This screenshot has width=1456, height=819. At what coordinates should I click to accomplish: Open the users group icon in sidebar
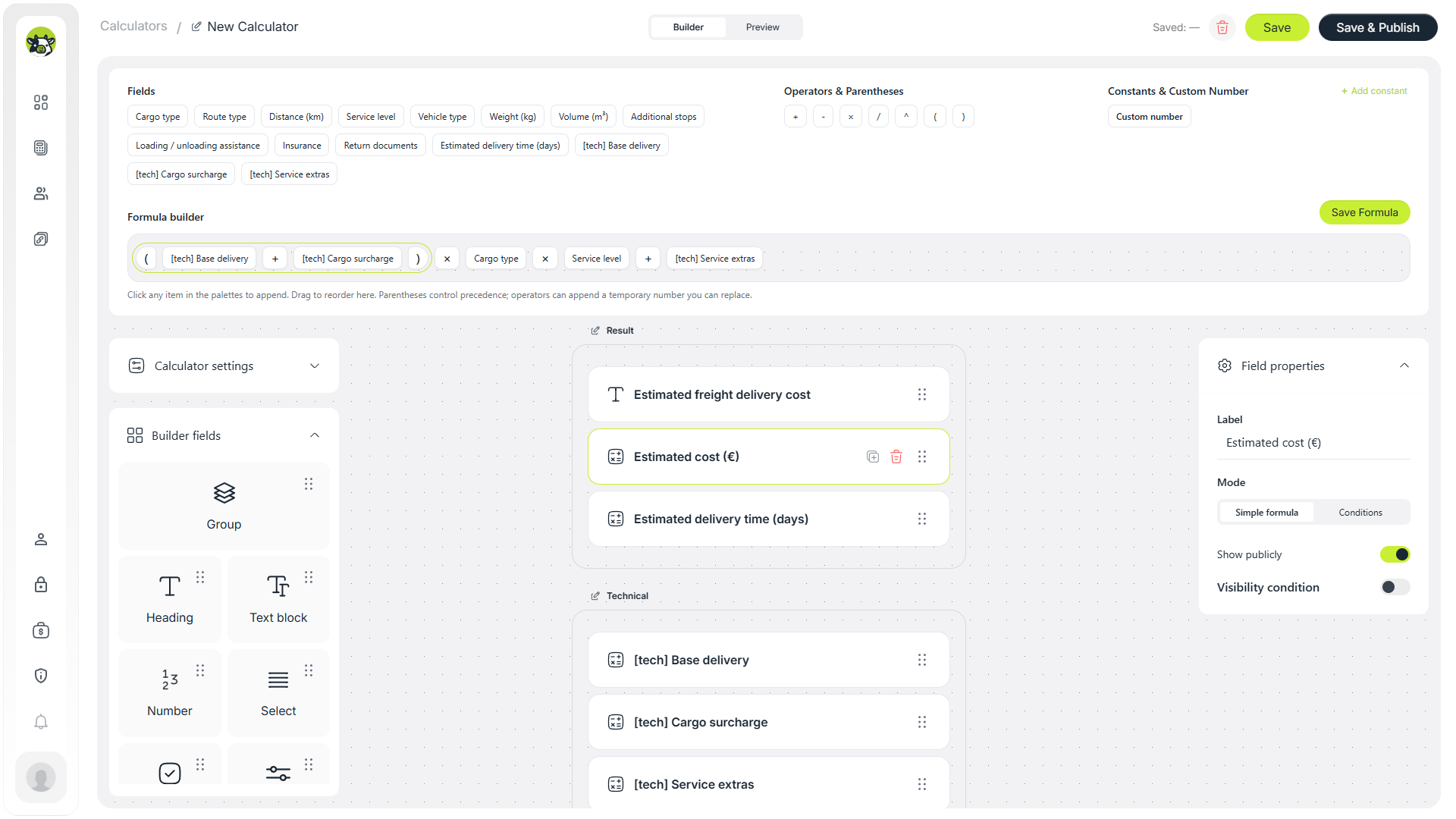[41, 193]
